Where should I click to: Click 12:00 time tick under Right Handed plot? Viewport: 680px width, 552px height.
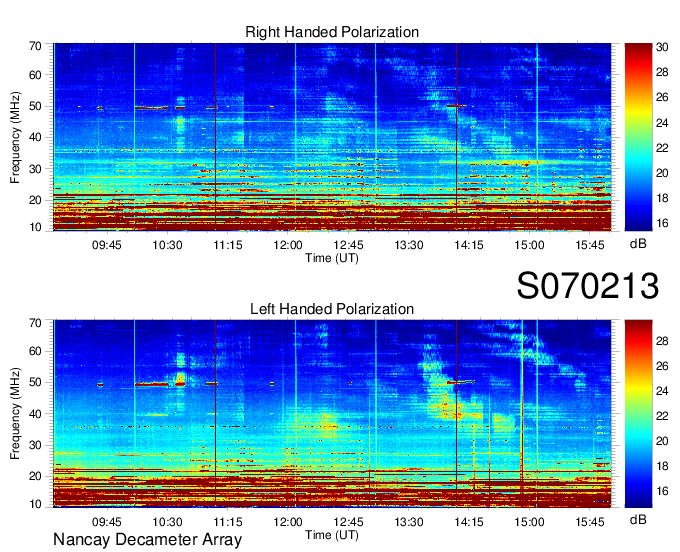point(288,245)
